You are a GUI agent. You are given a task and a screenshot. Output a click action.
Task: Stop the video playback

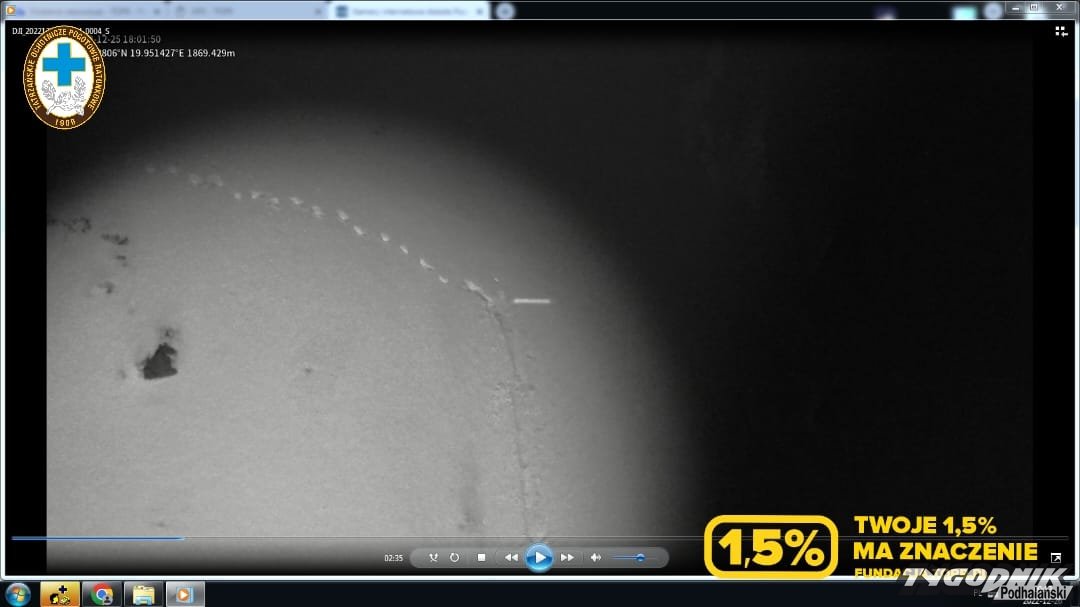tap(481, 557)
